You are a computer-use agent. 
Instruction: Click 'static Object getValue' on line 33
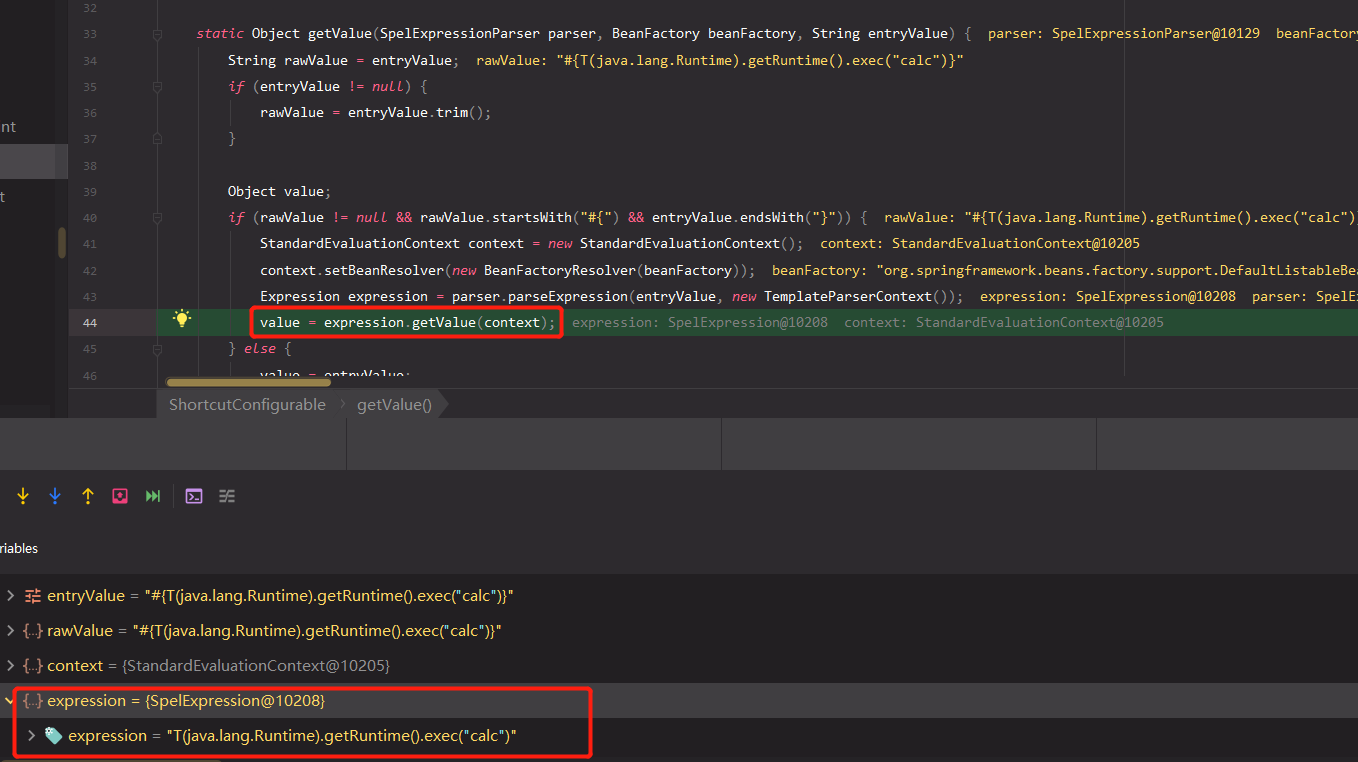pos(284,34)
